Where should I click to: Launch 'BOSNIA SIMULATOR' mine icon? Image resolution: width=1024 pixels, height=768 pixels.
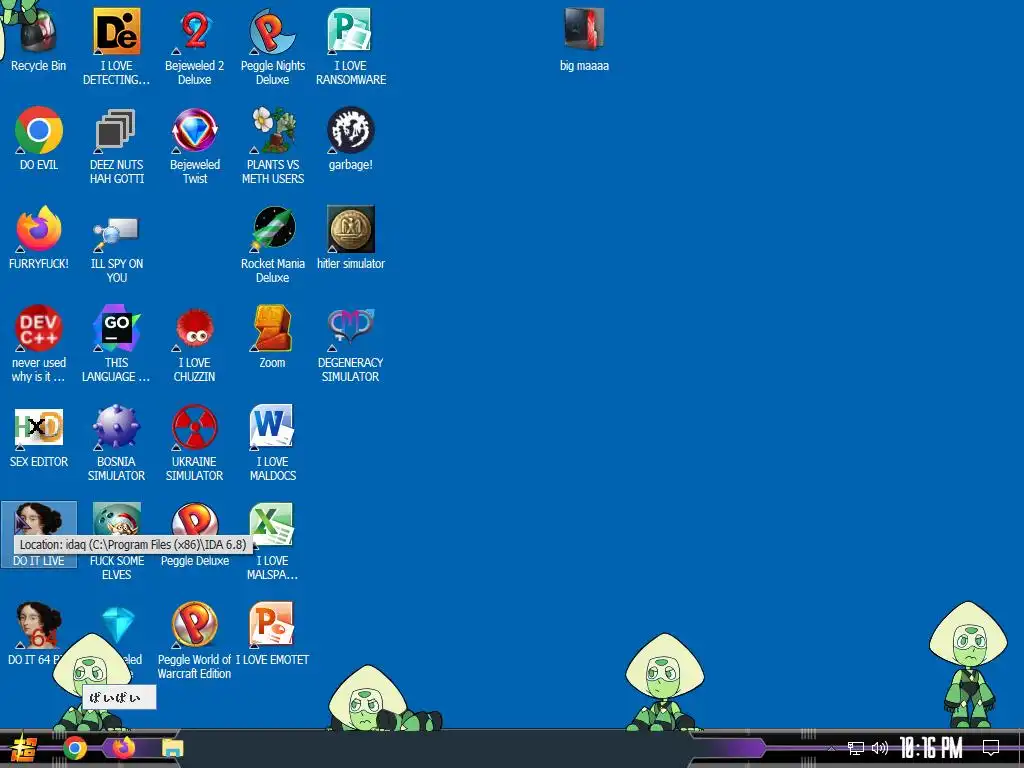[x=116, y=442]
